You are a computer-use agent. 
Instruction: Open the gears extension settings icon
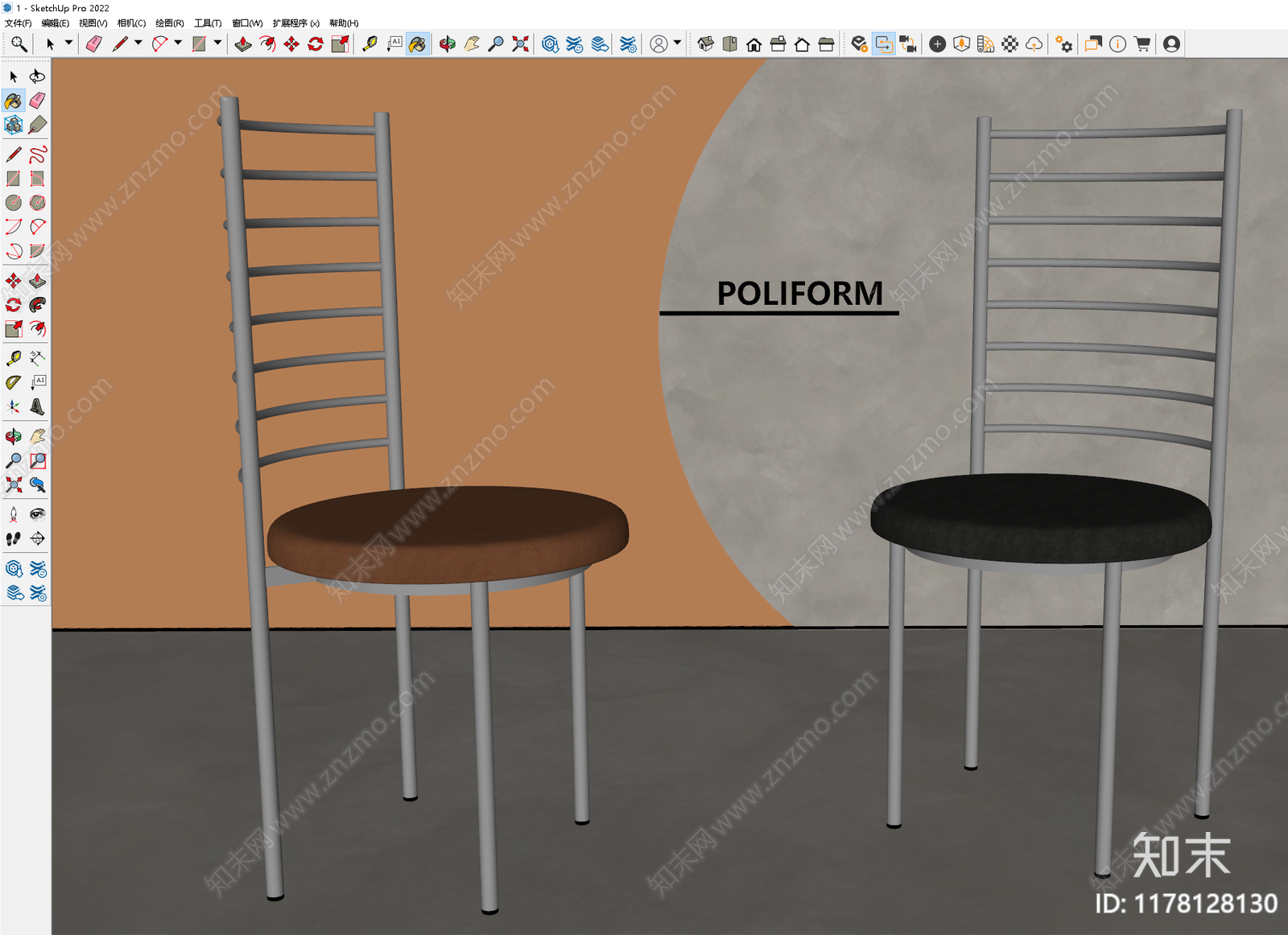tap(1064, 44)
